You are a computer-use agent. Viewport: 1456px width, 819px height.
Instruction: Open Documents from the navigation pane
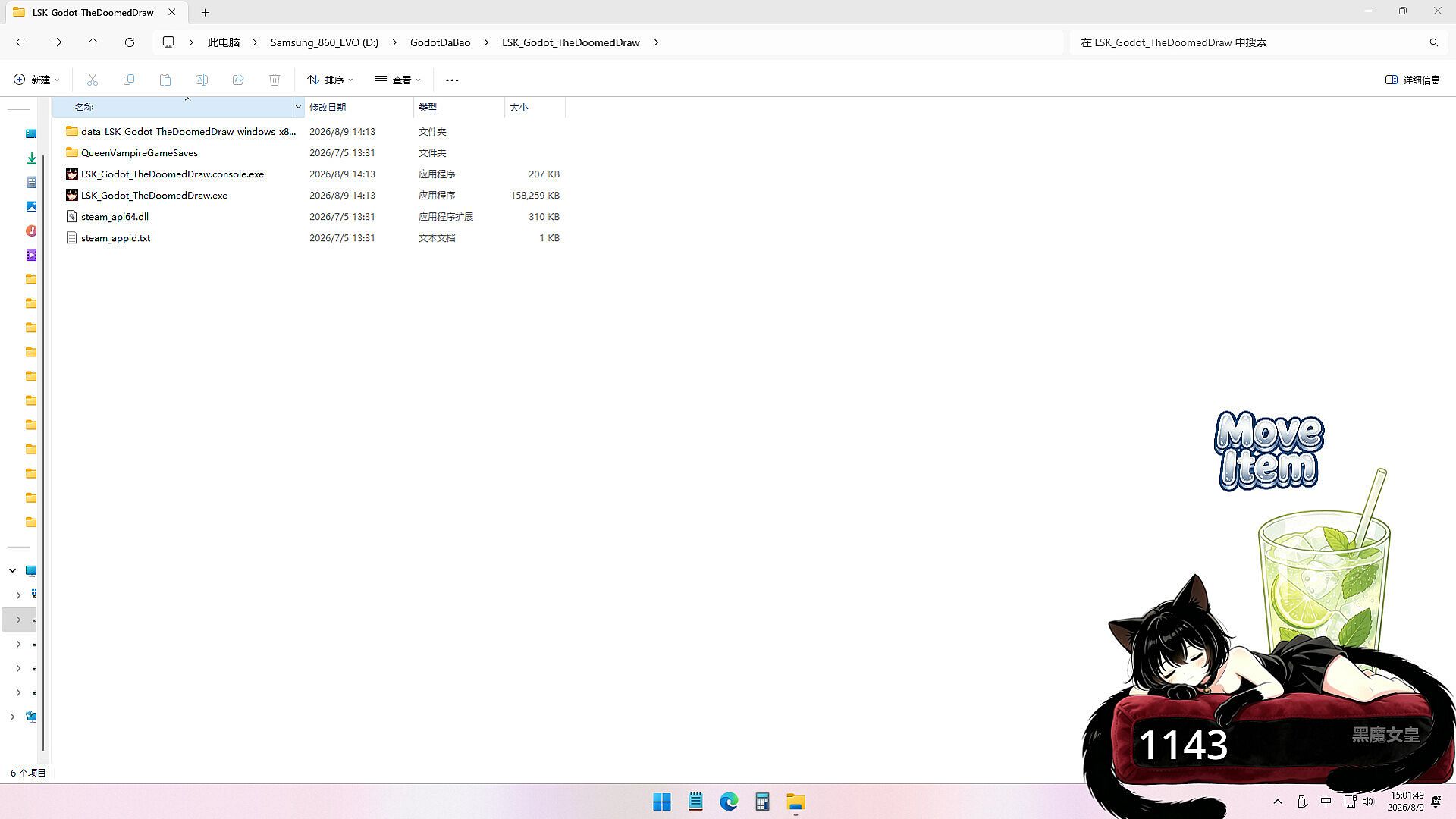tap(31, 182)
